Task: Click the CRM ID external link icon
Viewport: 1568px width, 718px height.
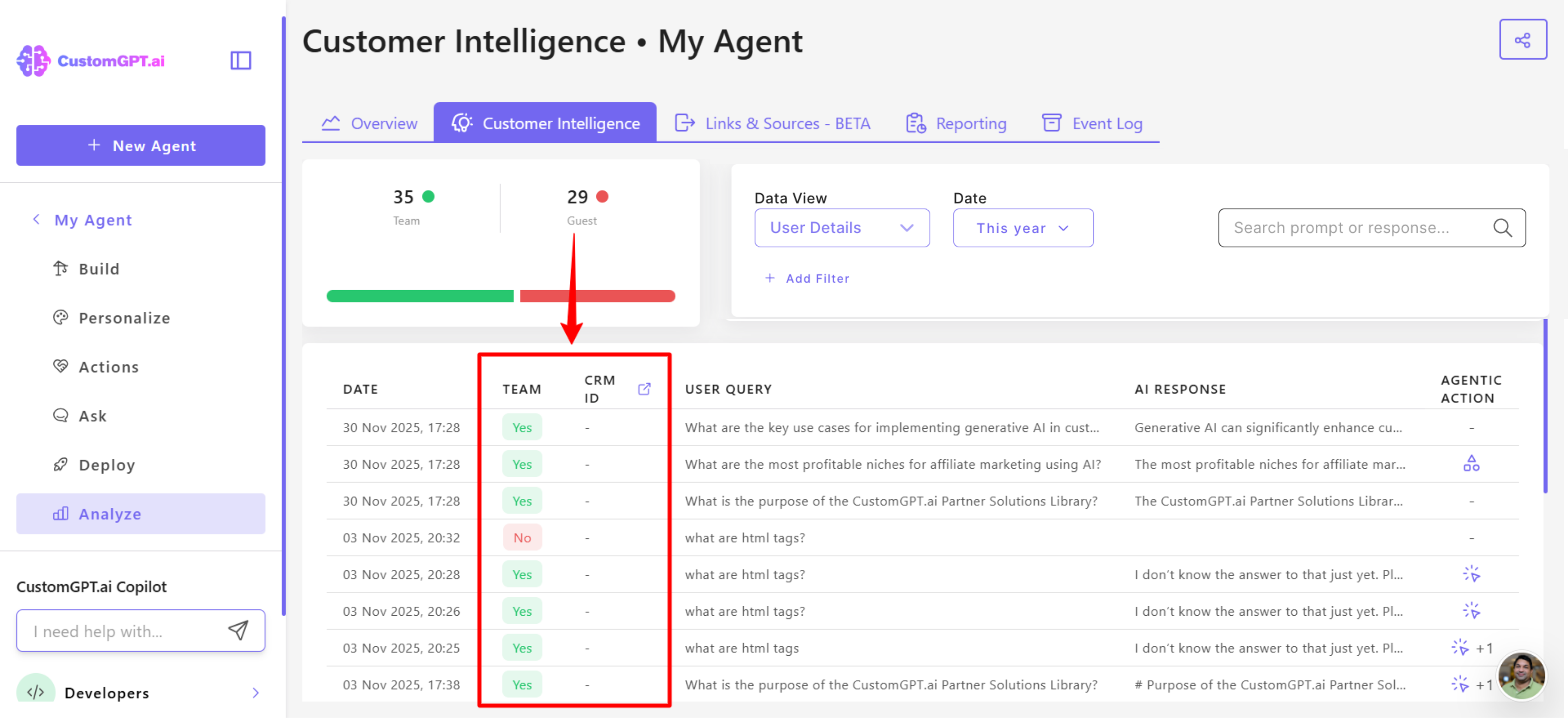Action: [644, 389]
